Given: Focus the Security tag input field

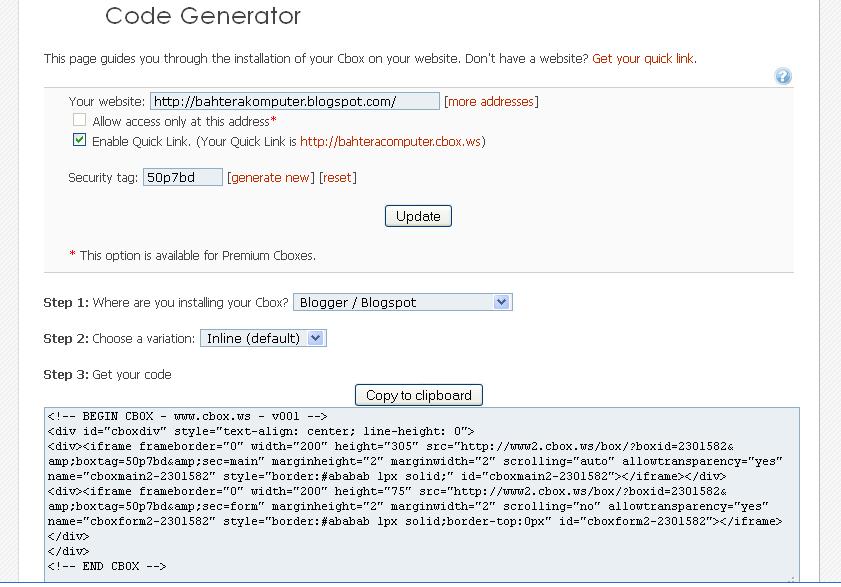Looking at the screenshot, I should pos(182,177).
